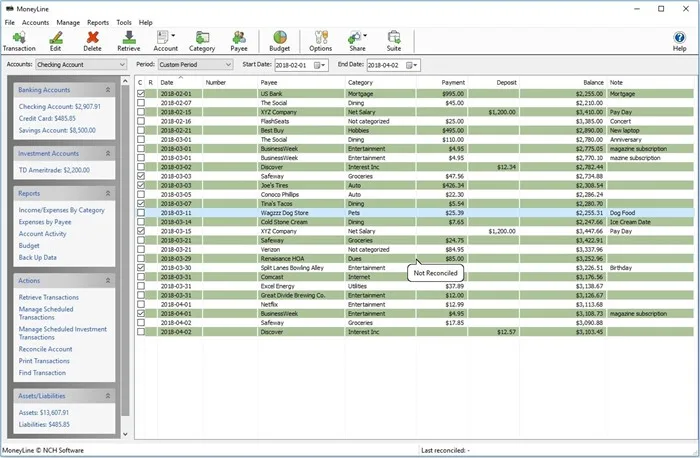Collapse the Reports panel

tap(108, 193)
